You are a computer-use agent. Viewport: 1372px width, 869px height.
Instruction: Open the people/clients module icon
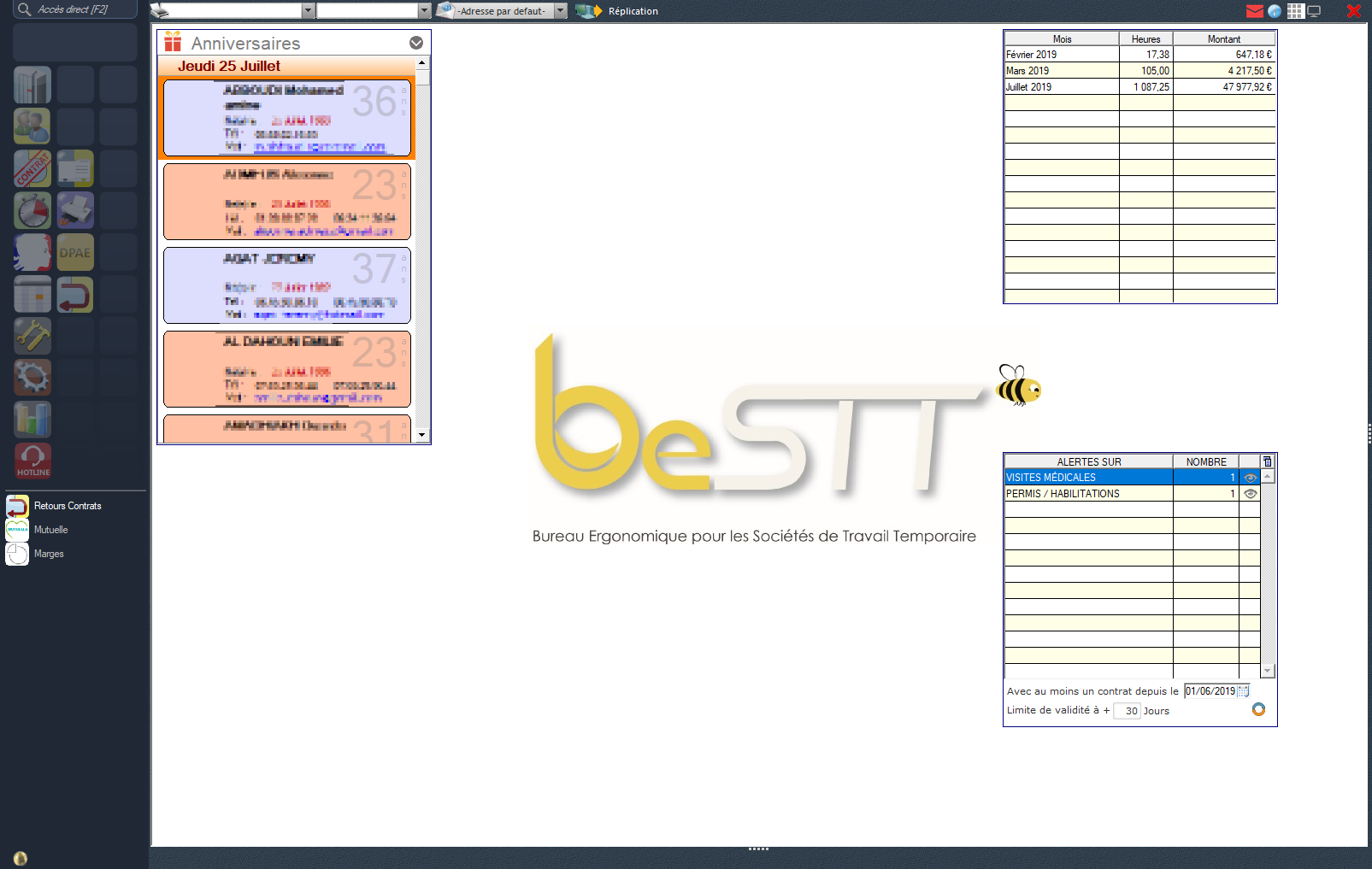pyautogui.click(x=32, y=127)
